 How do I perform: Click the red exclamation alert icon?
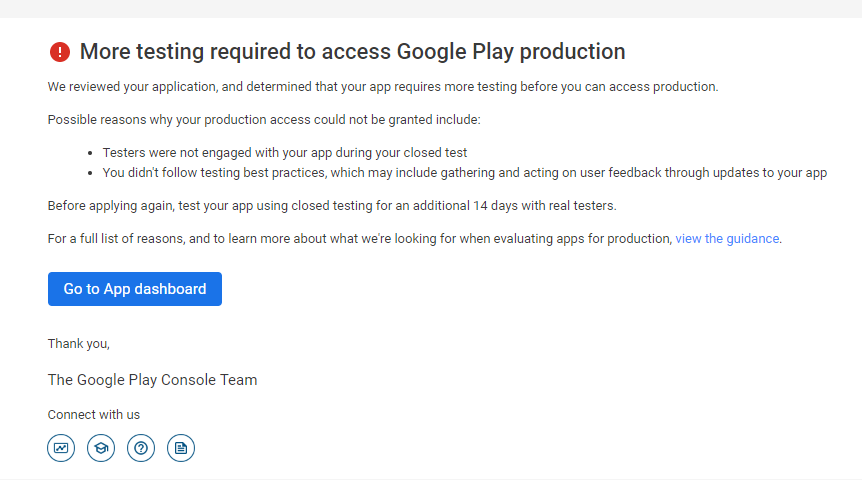point(60,52)
